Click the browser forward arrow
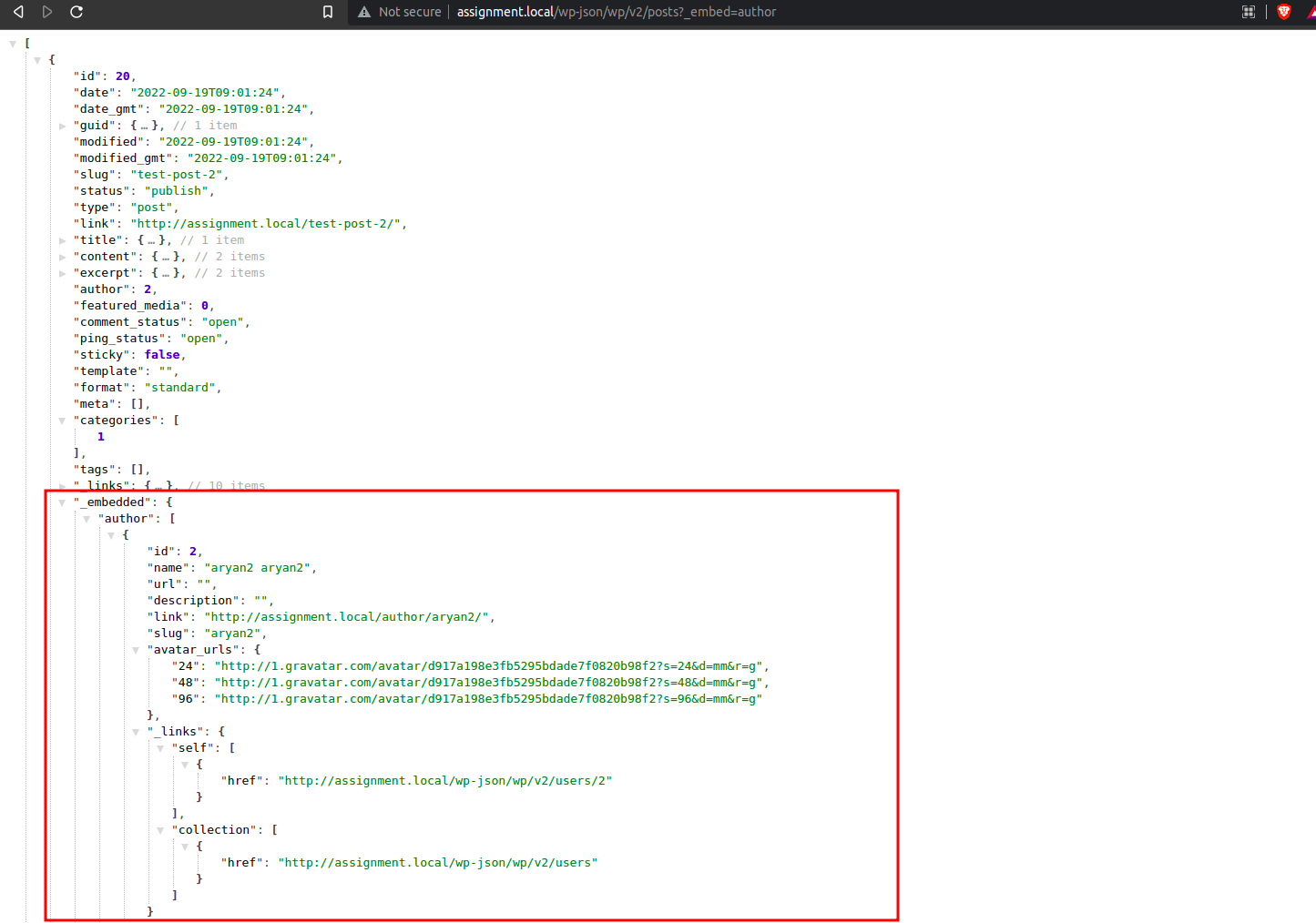Image resolution: width=1316 pixels, height=923 pixels. click(x=47, y=12)
